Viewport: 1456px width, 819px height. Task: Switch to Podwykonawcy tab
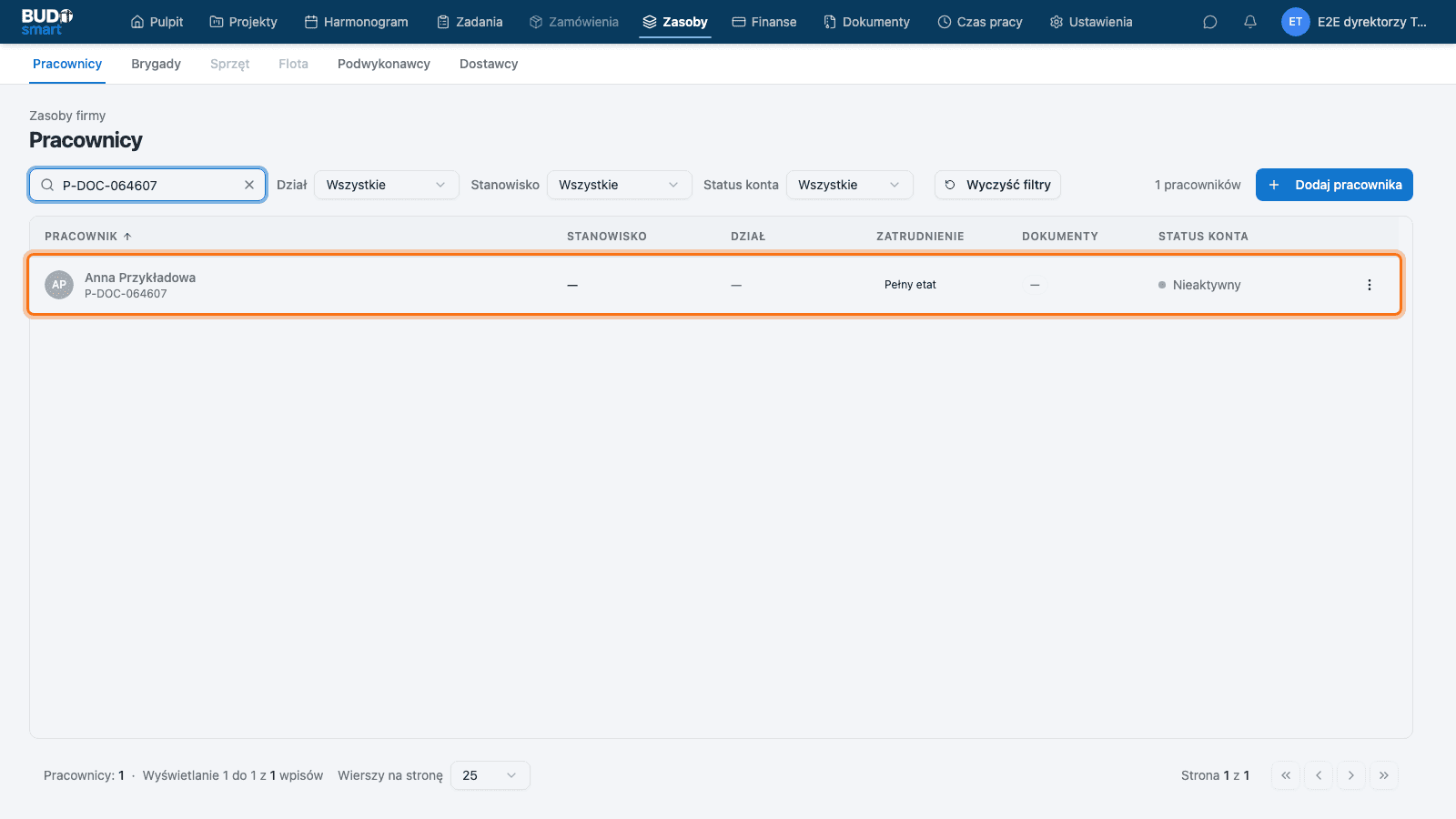(x=384, y=64)
